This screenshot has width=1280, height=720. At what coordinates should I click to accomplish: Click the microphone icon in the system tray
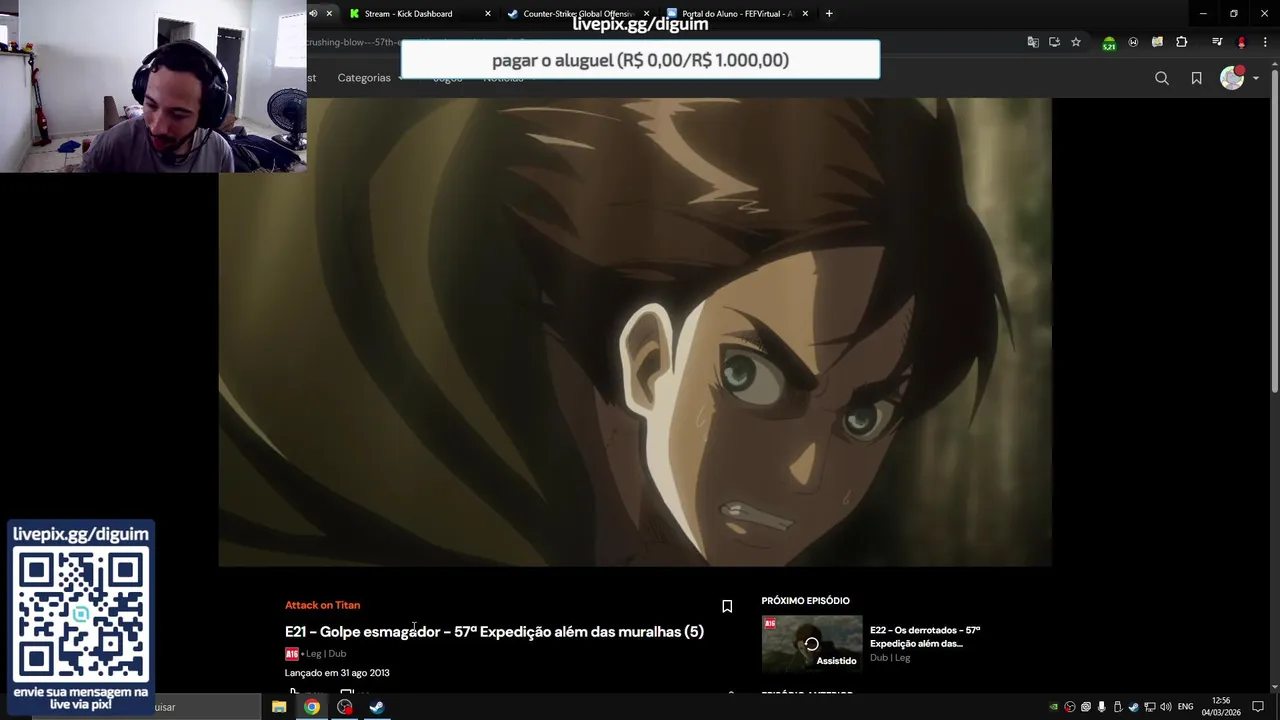1102,707
